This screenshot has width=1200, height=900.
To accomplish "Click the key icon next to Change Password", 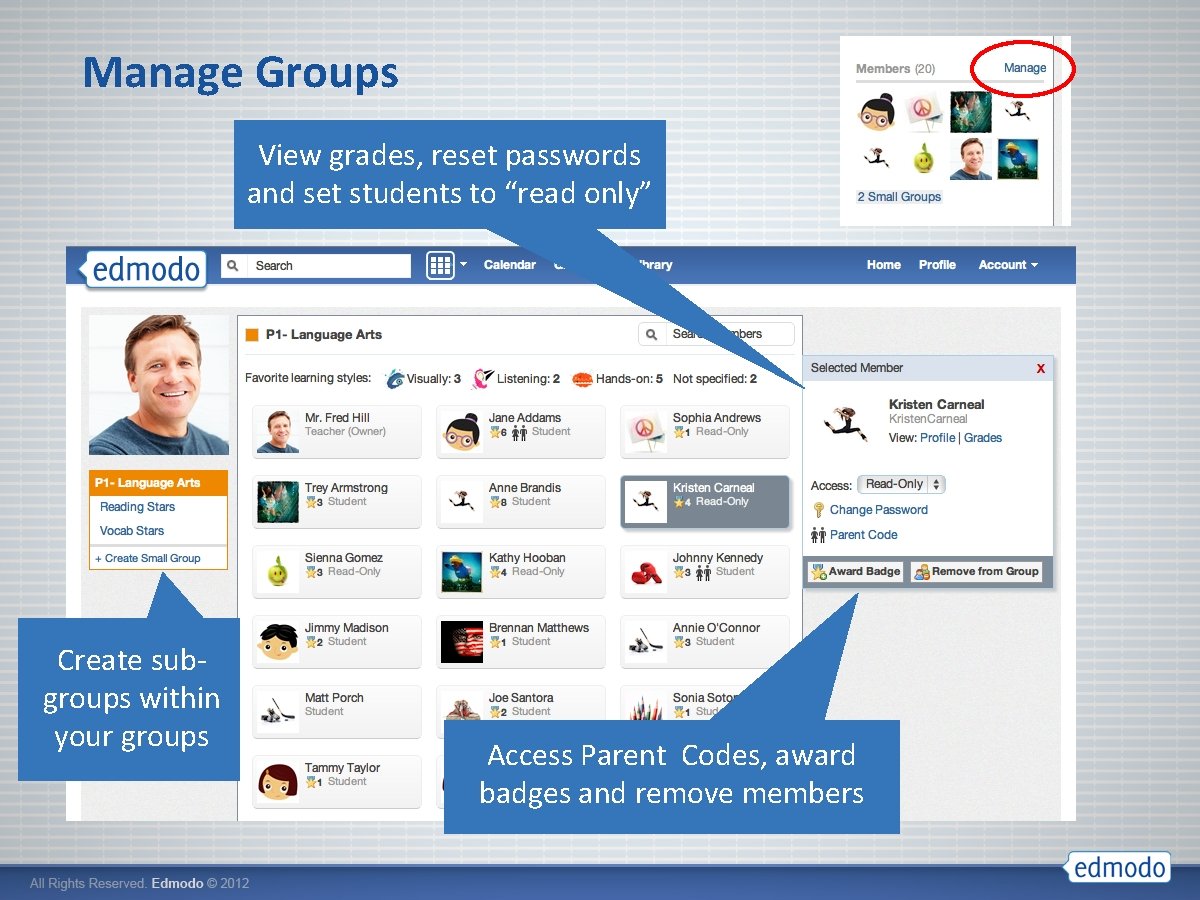I will 819,510.
